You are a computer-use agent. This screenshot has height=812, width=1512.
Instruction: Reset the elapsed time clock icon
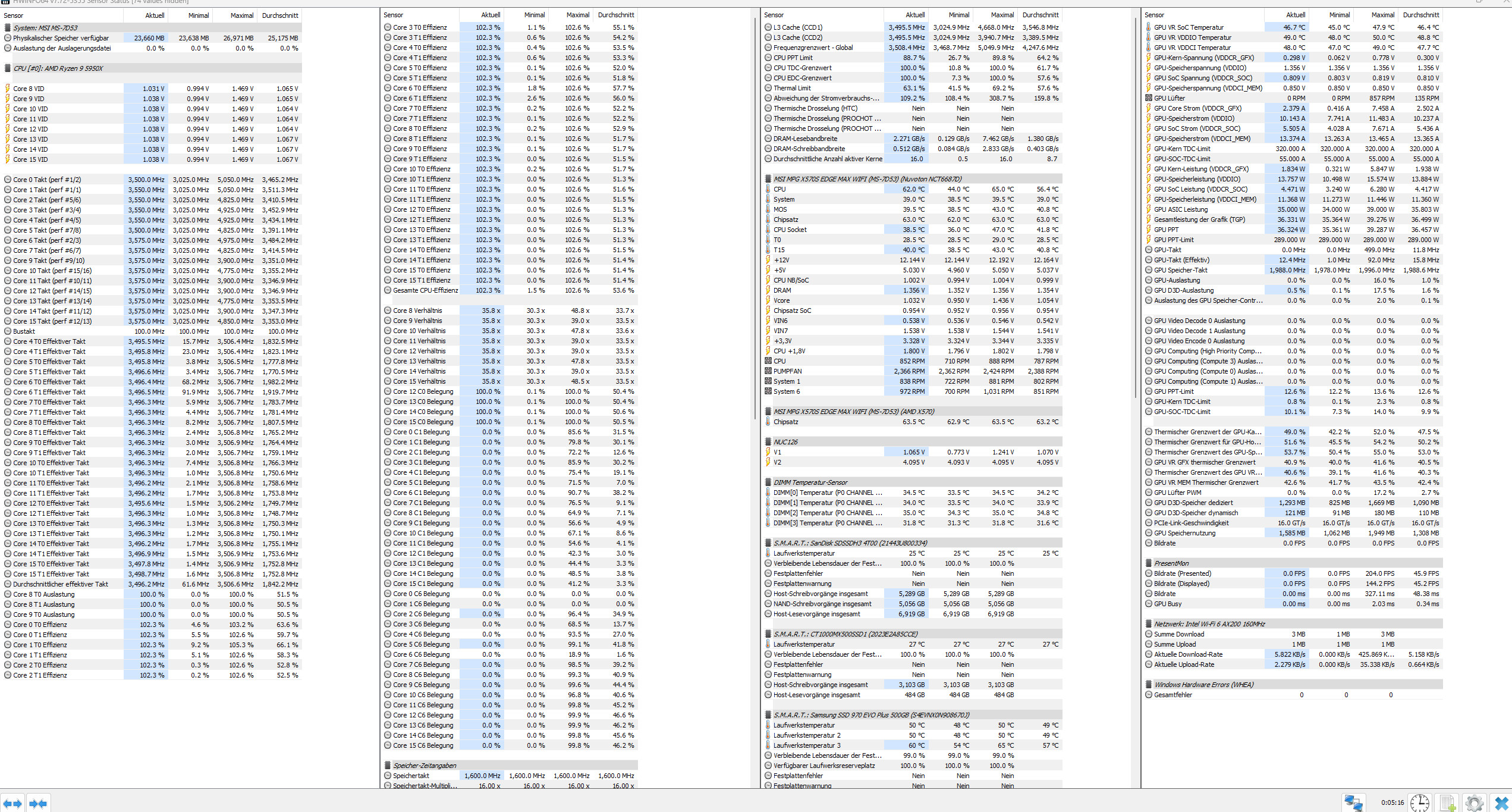pos(1419,802)
